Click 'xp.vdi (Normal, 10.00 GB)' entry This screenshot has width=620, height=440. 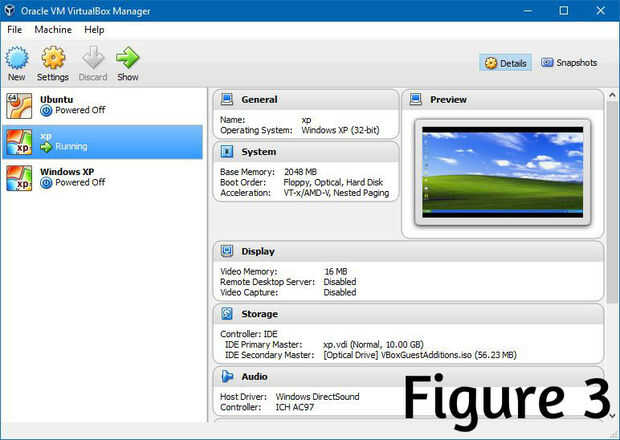point(373,344)
